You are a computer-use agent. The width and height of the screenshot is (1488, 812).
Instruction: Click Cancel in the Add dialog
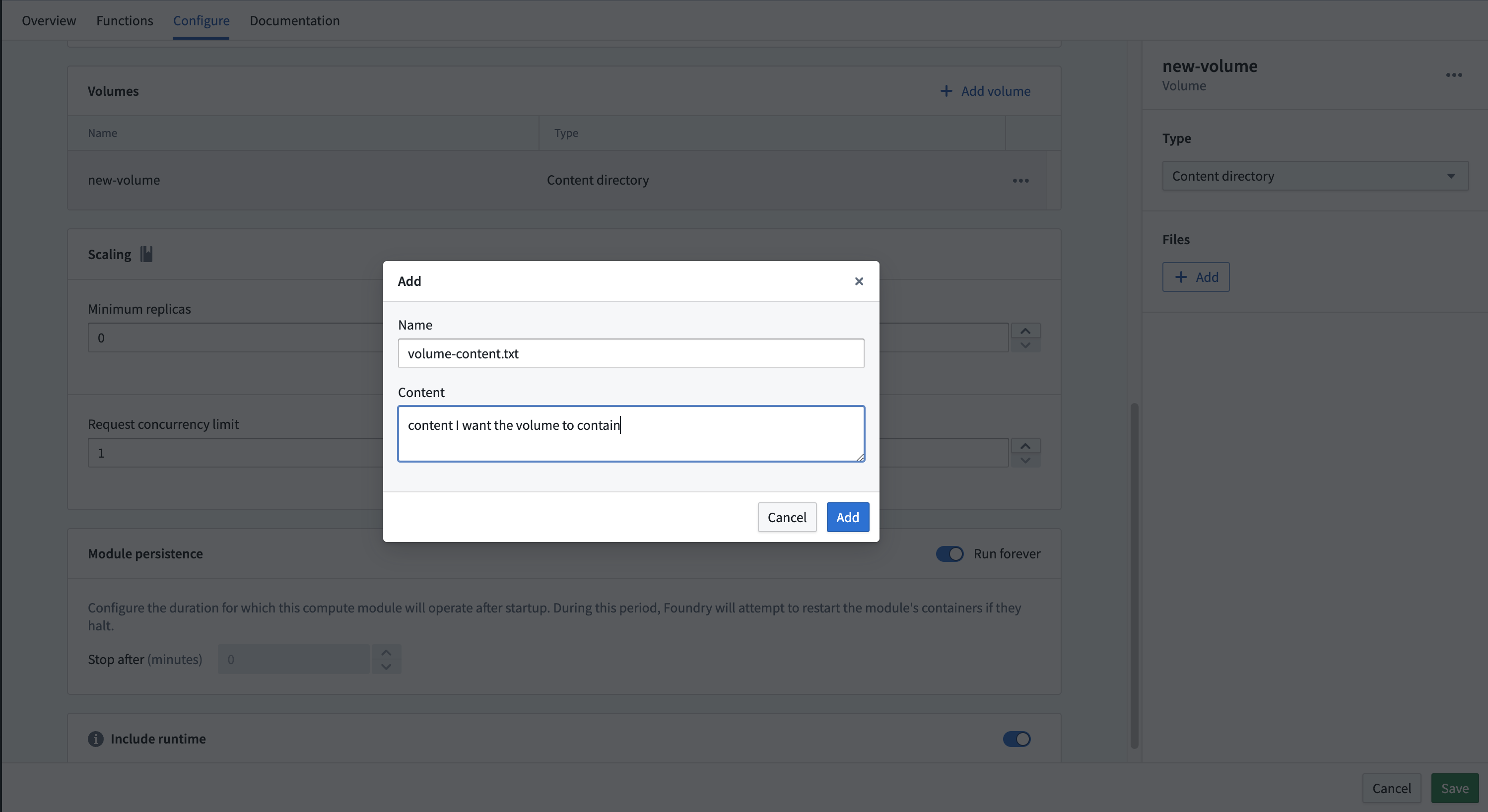(787, 517)
